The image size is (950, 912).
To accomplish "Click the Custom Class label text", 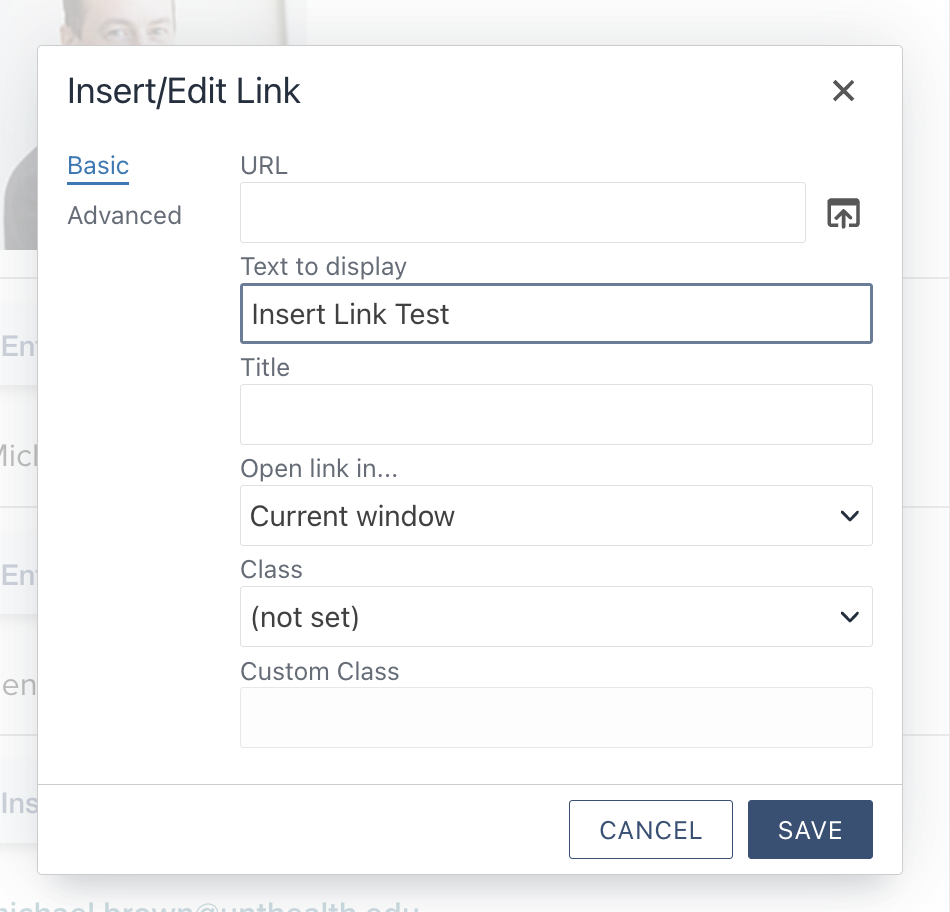I will tap(320, 671).
